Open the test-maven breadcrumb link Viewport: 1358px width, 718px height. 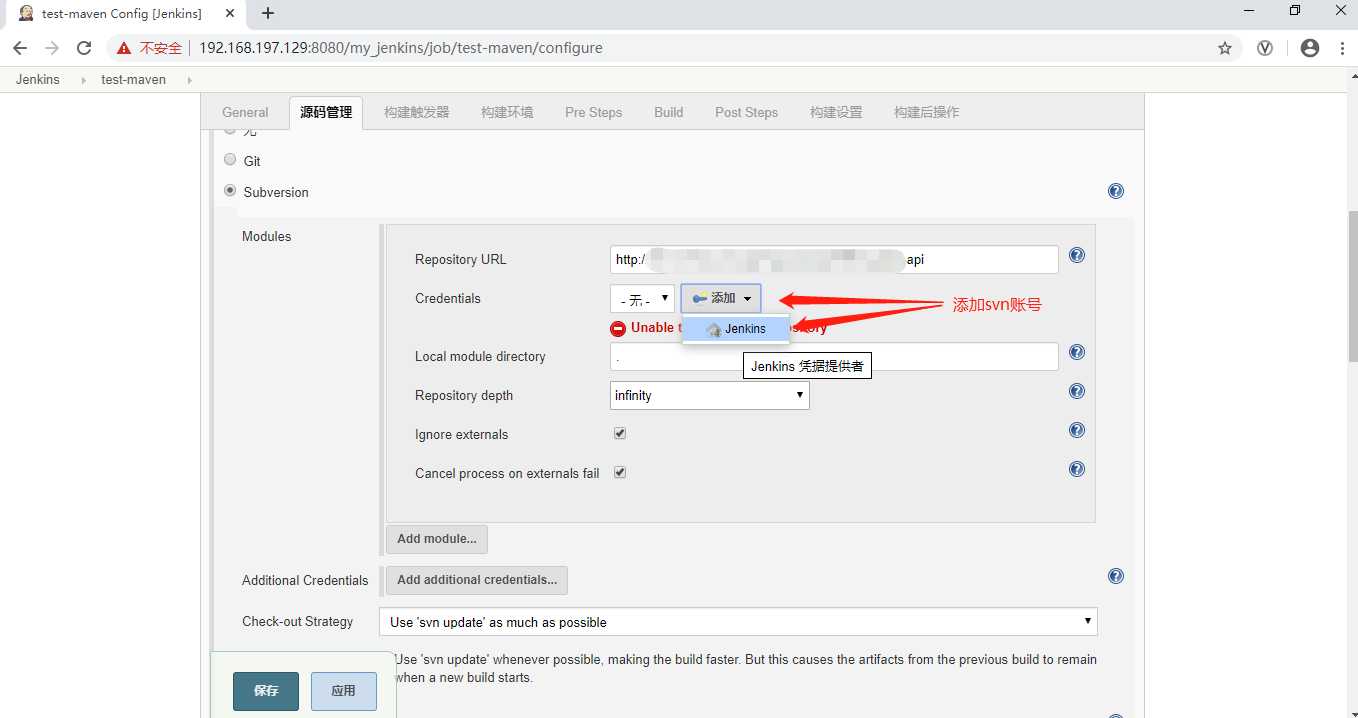point(134,79)
